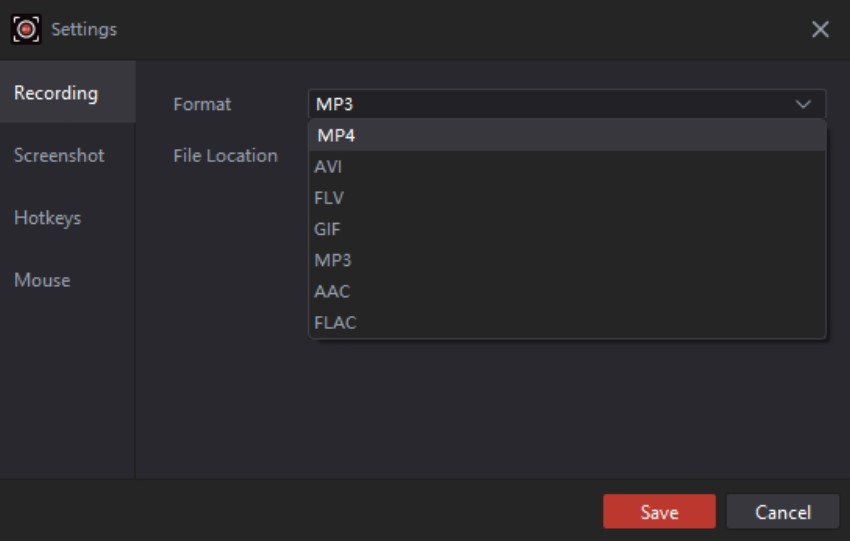Click the Settings title text in the header

click(x=84, y=29)
